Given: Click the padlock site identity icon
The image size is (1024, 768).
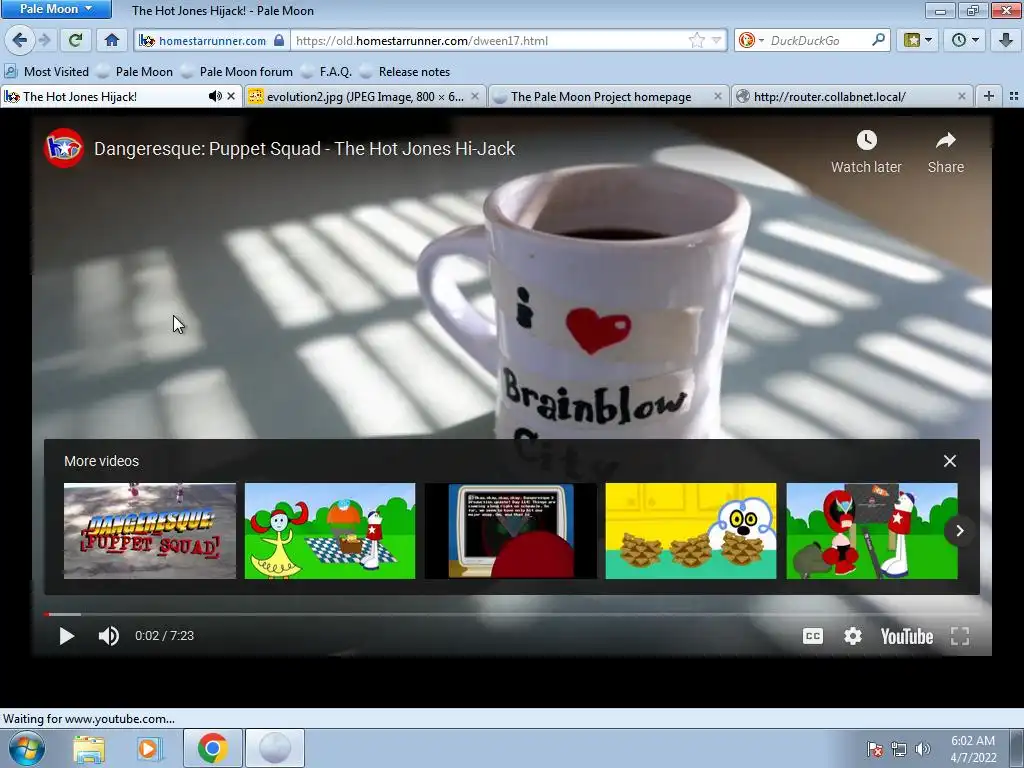Looking at the screenshot, I should 279,40.
